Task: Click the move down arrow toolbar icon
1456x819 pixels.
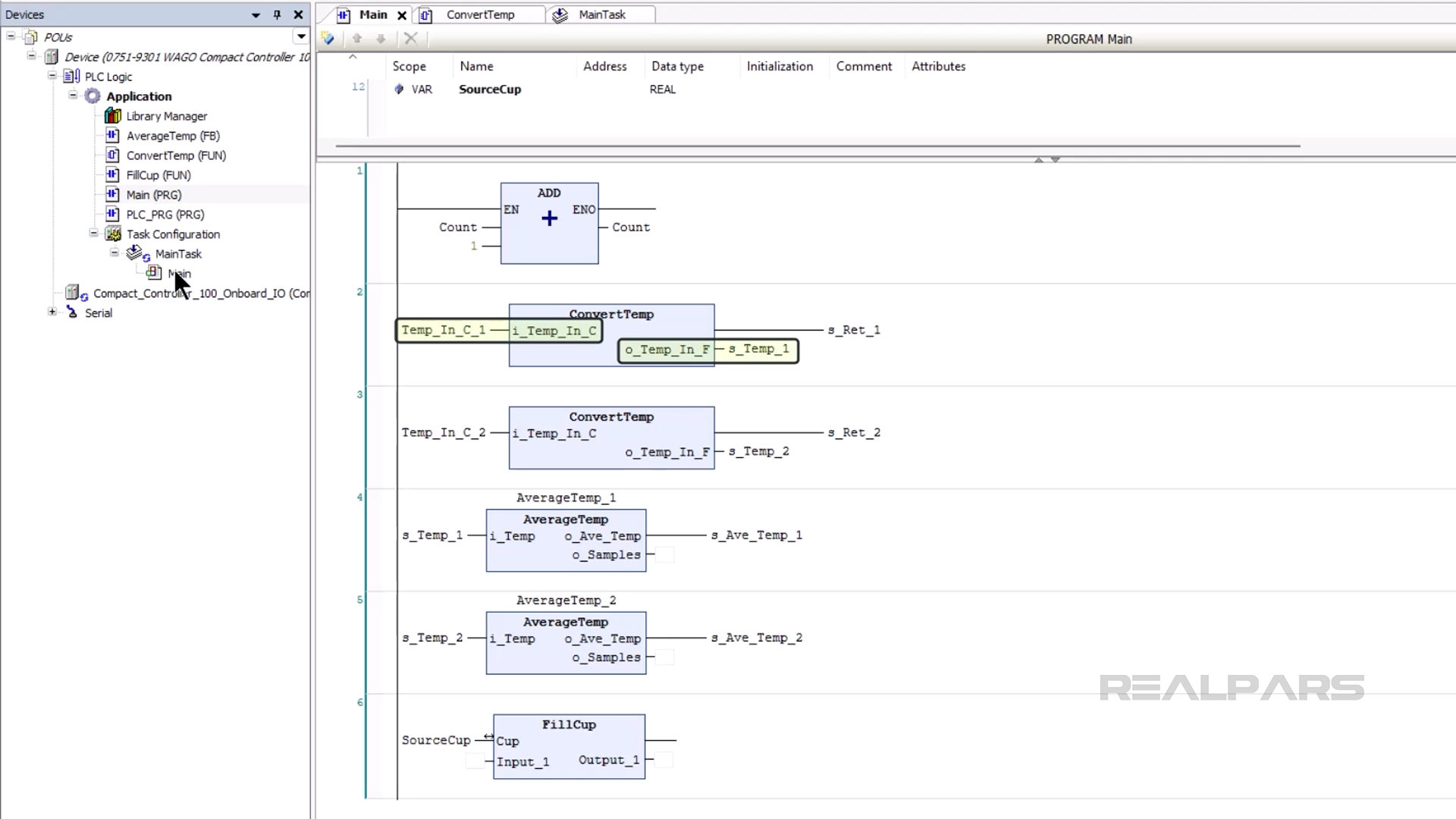Action: (x=381, y=38)
